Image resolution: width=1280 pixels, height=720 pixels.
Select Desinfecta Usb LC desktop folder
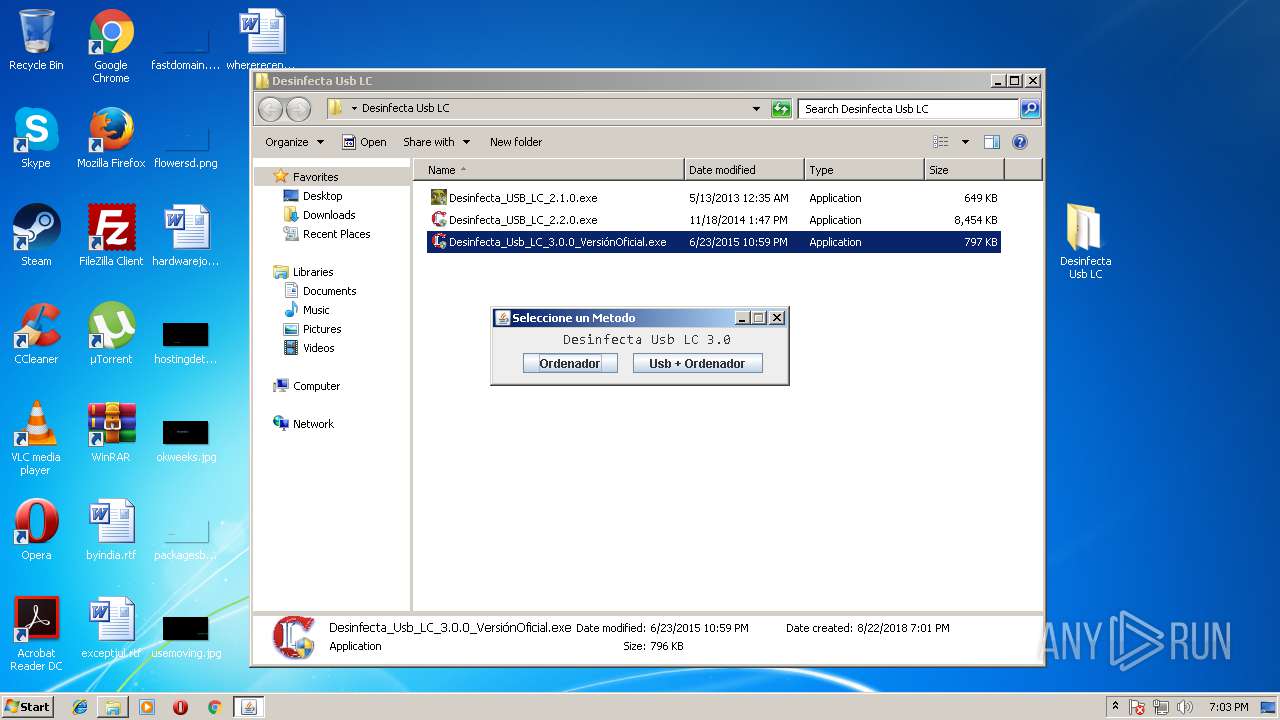(1085, 241)
